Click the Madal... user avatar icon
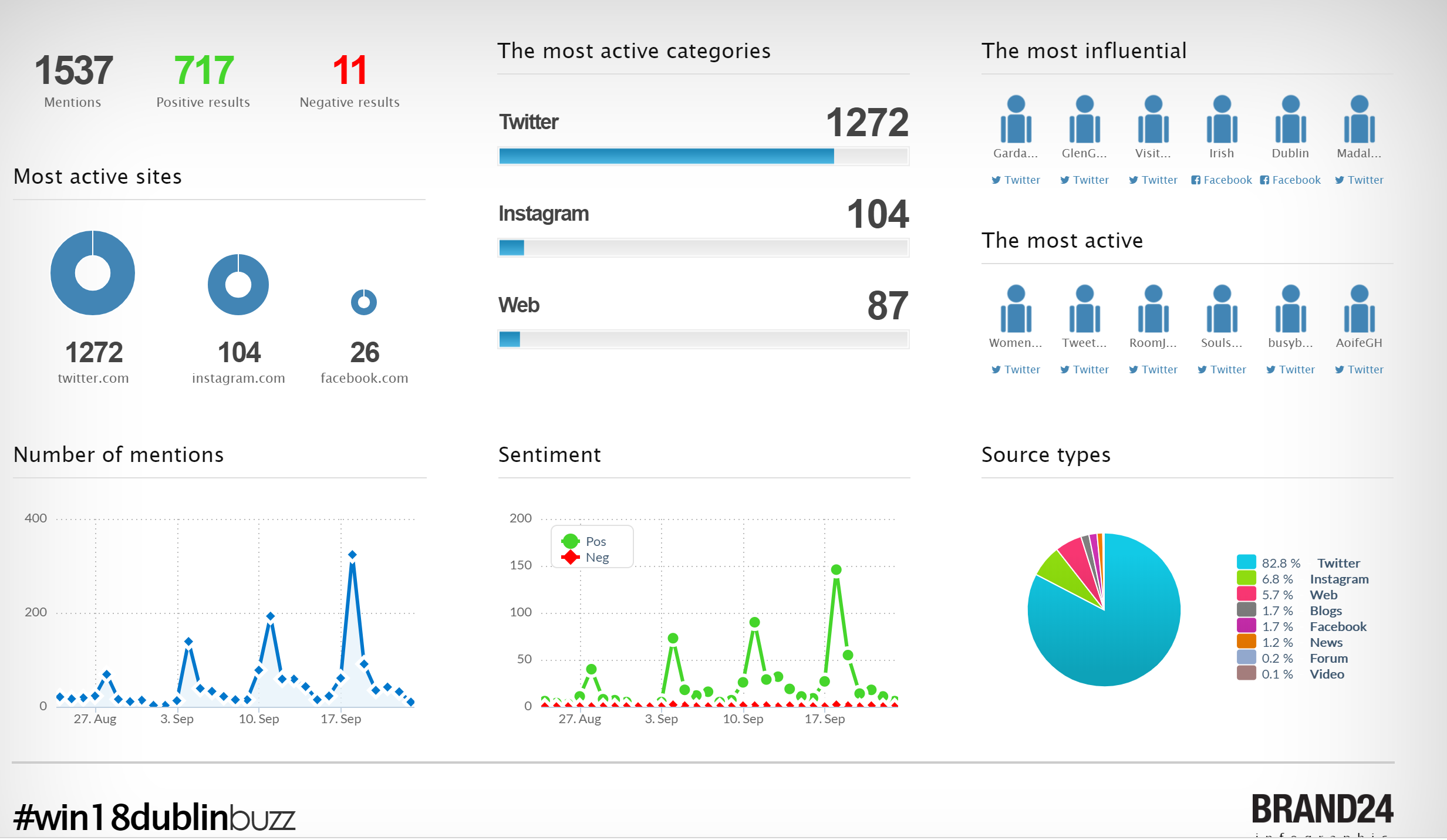Image resolution: width=1447 pixels, height=840 pixels. click(x=1359, y=119)
